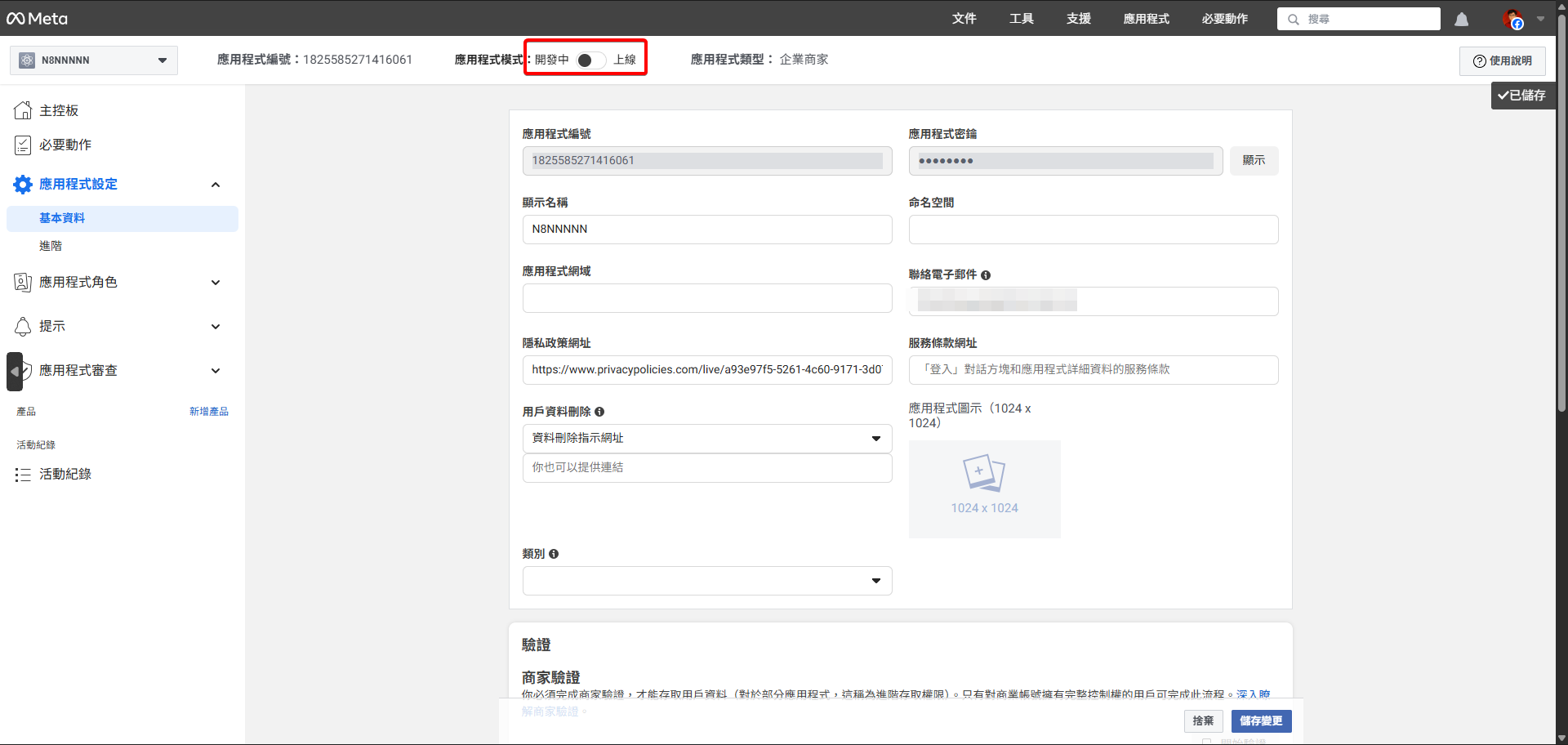Open the notifications bell

(1461, 19)
